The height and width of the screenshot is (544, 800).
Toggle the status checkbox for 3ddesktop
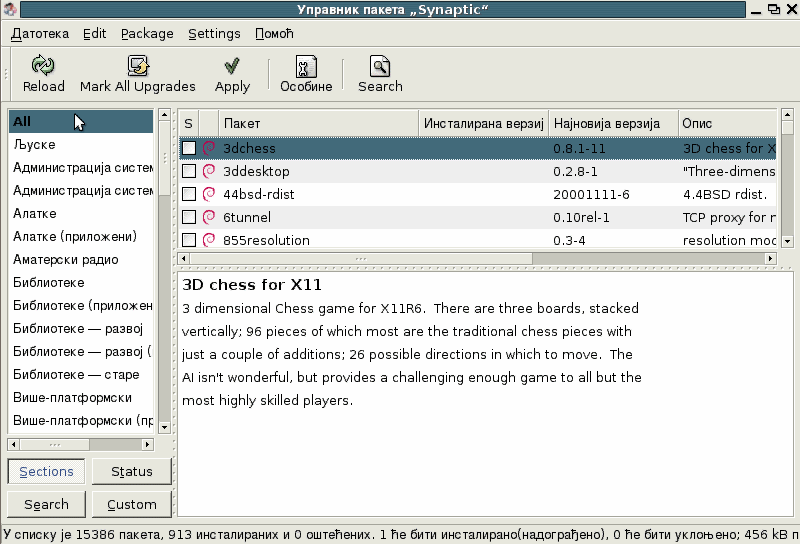click(189, 171)
